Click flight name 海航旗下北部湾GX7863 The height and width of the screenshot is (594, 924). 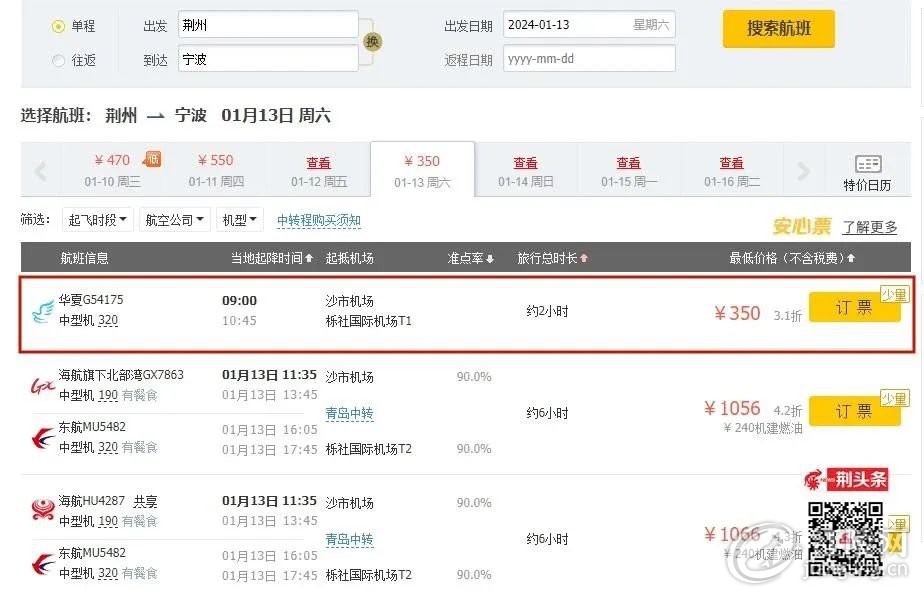point(121,375)
